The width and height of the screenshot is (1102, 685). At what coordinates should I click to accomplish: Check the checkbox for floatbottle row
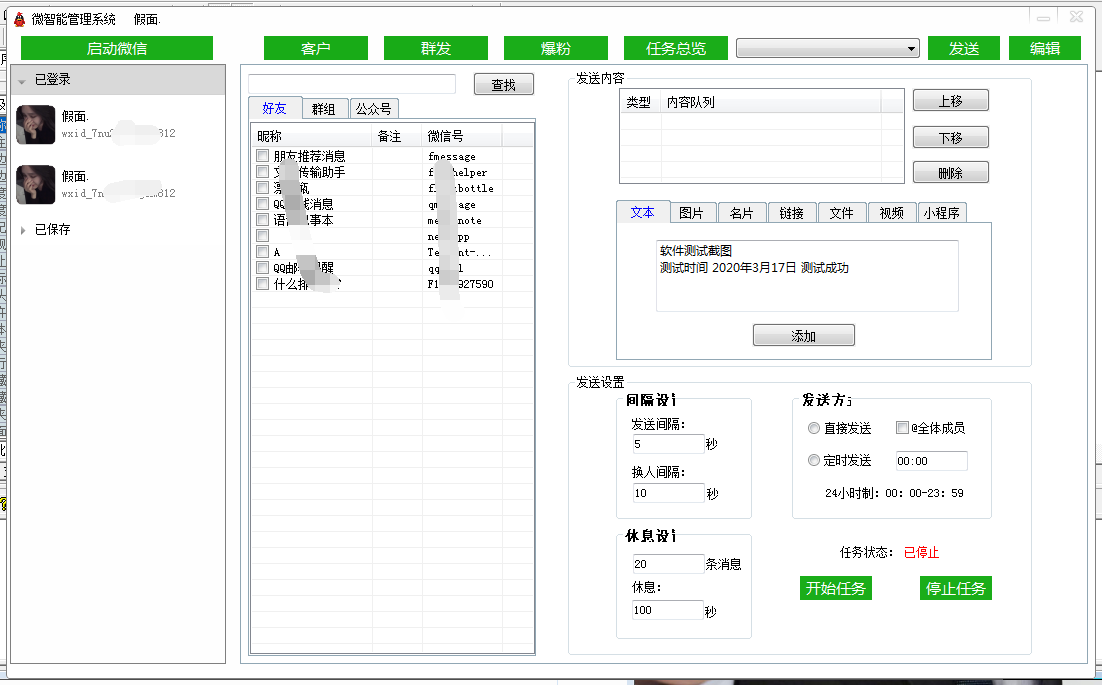coord(262,188)
